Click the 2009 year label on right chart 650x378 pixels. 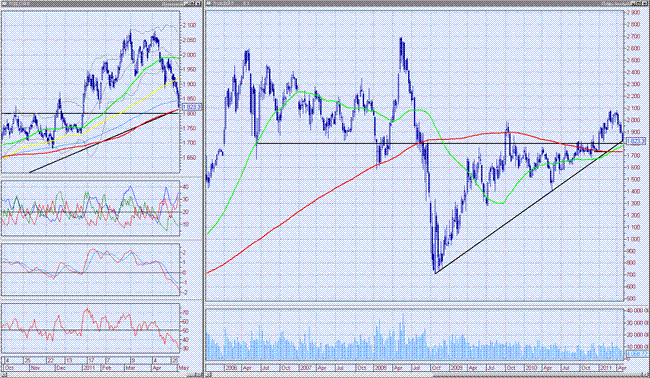457,368
